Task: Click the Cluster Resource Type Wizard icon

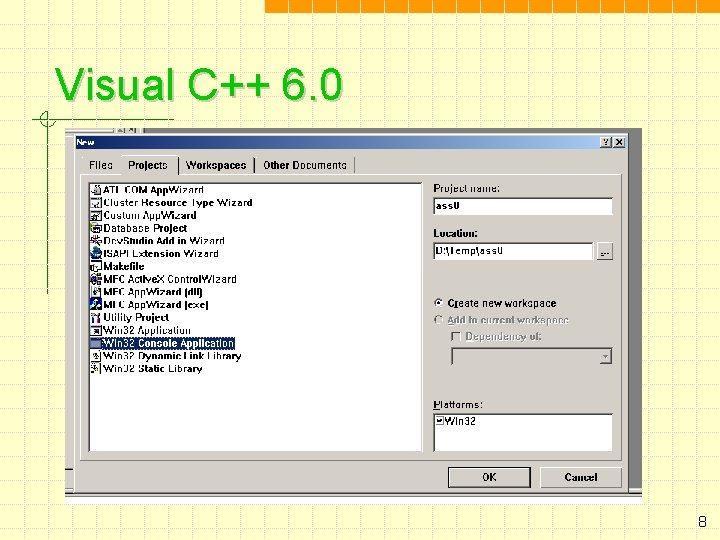Action: (96, 202)
